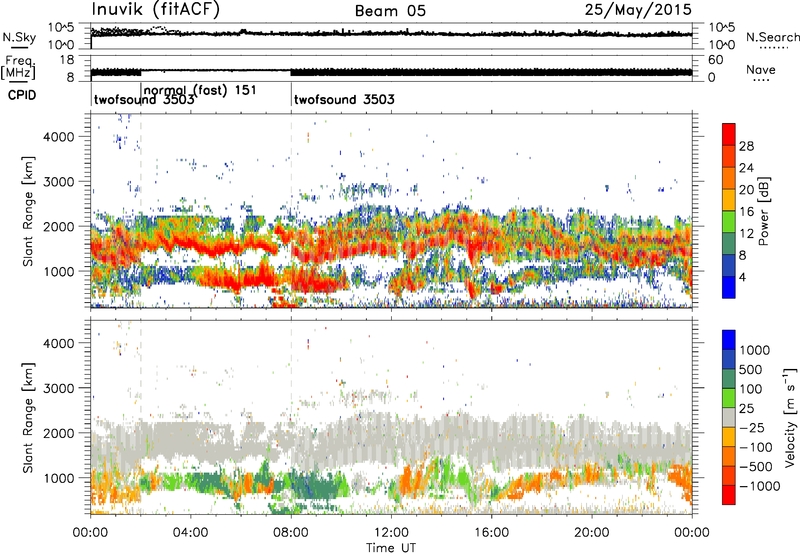The height and width of the screenshot is (554, 800).
Task: Click '4000' tick on power panel axis
Action: 58,137
